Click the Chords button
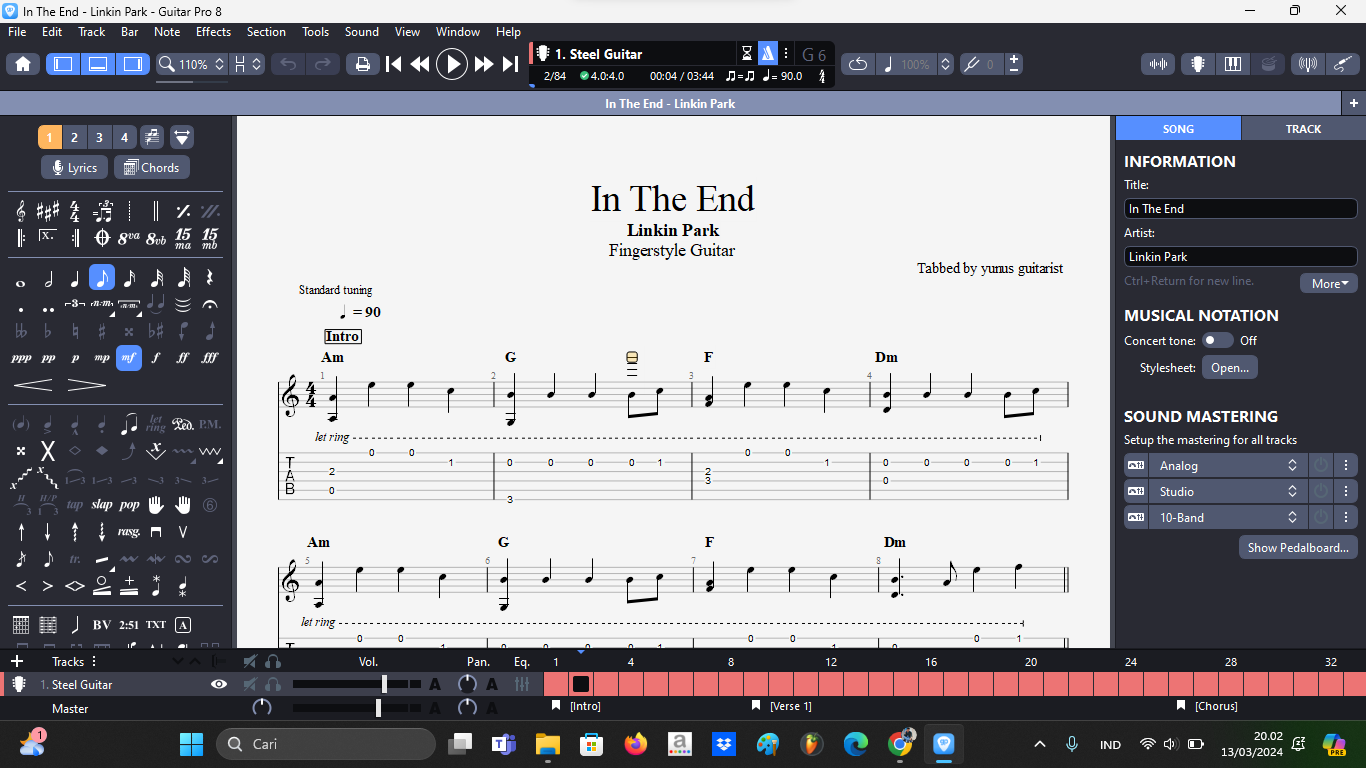Screen dimensions: 1366x768 click(151, 168)
